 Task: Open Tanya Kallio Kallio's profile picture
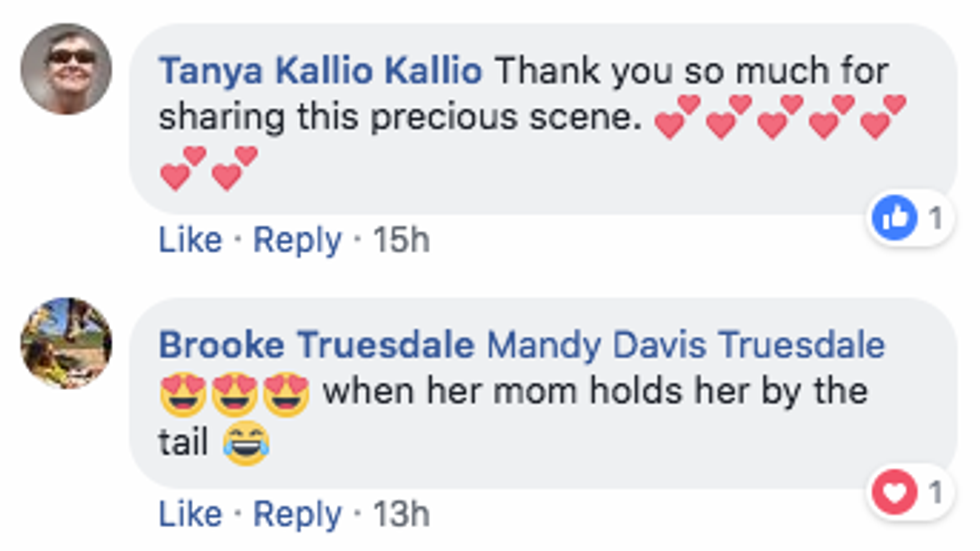coord(66,69)
